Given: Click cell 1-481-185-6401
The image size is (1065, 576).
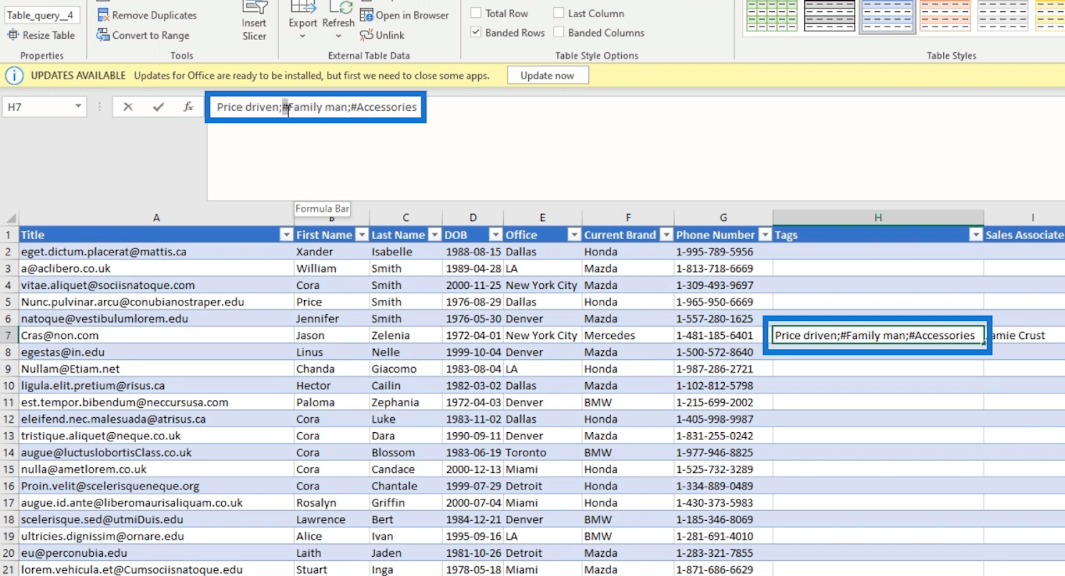Looking at the screenshot, I should [723, 336].
